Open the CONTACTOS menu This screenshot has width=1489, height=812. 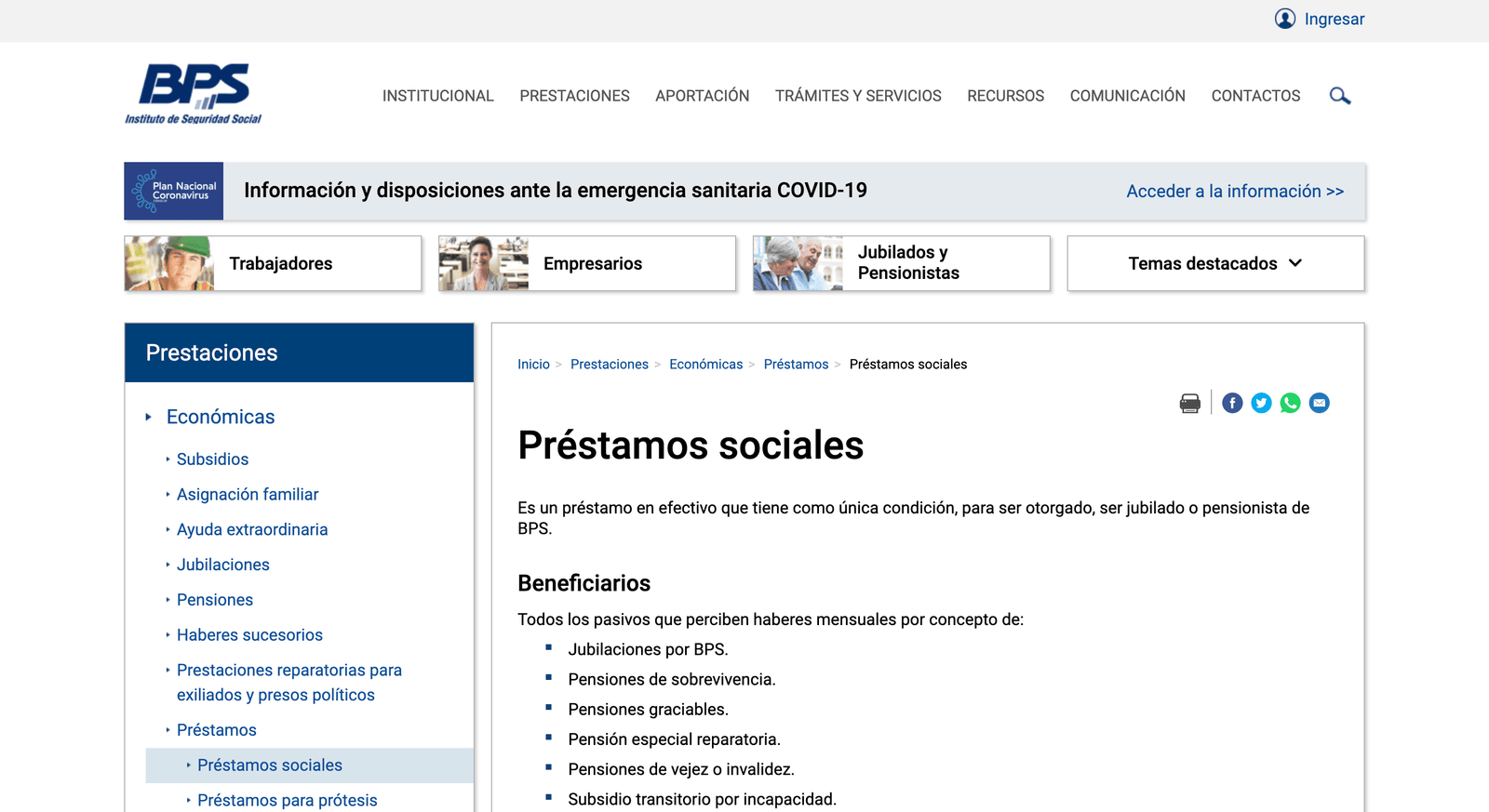(1255, 96)
